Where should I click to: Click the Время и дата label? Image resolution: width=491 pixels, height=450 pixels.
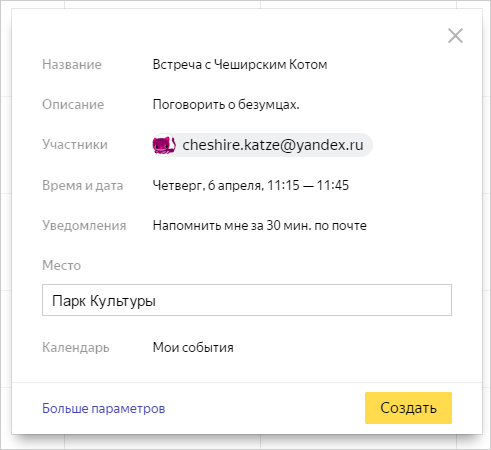point(83,185)
